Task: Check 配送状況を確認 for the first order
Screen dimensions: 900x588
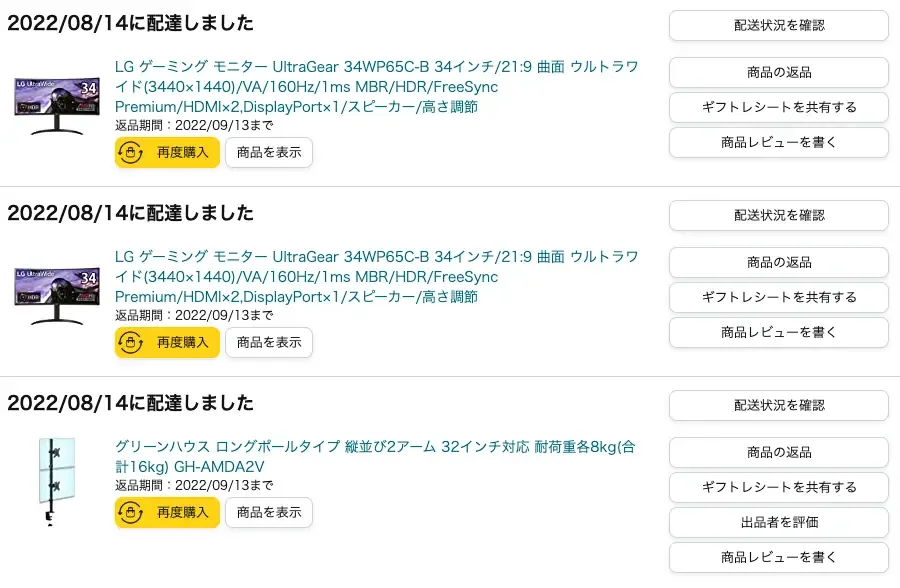Action: point(779,25)
